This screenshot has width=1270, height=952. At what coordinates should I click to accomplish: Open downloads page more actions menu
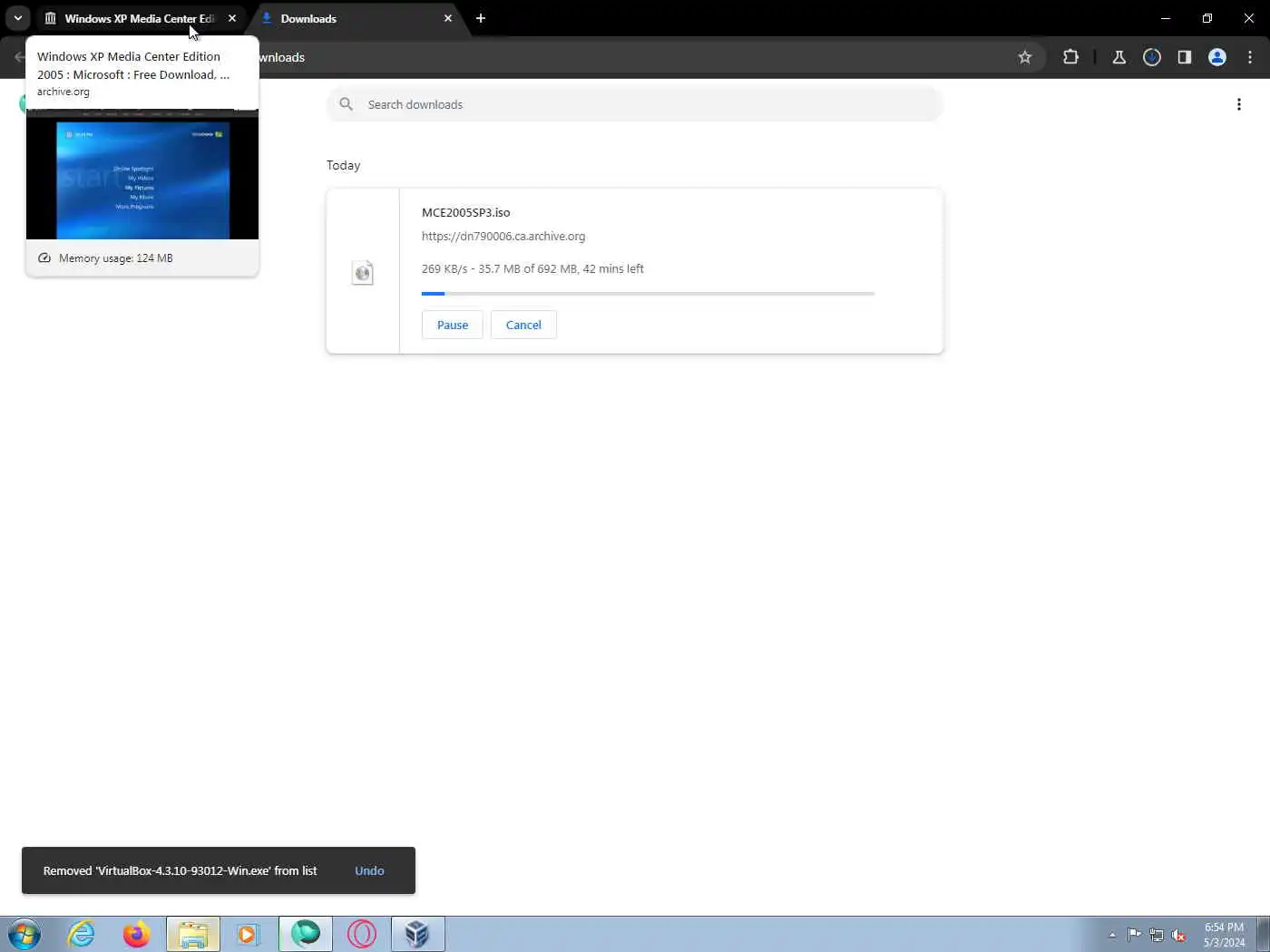[1239, 104]
